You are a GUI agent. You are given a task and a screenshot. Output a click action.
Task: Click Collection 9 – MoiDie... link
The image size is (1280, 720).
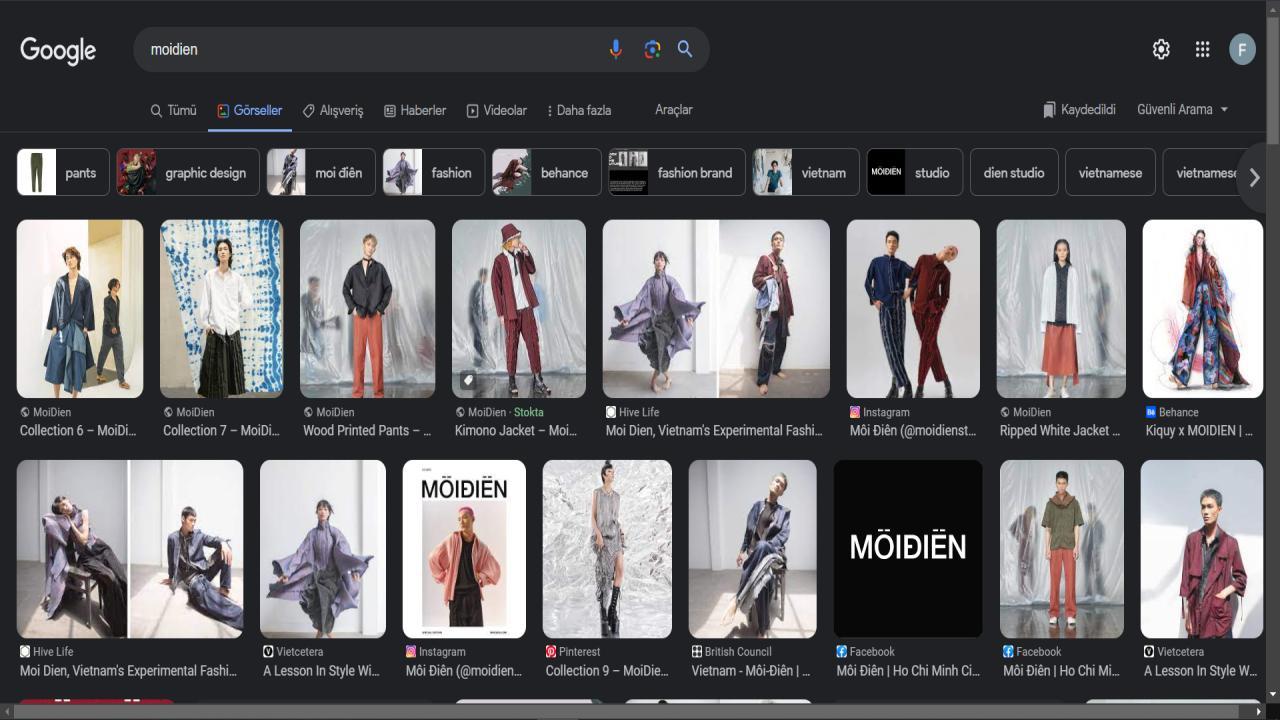[x=607, y=671]
